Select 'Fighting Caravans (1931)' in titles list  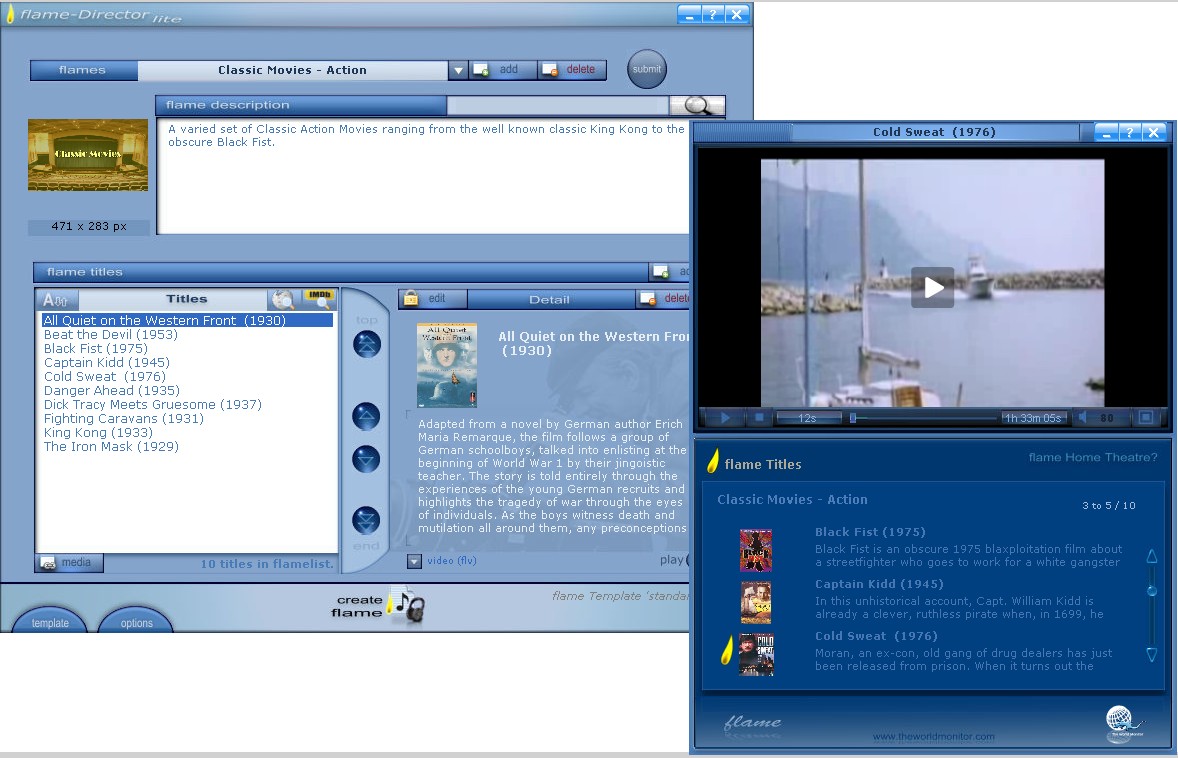click(123, 418)
